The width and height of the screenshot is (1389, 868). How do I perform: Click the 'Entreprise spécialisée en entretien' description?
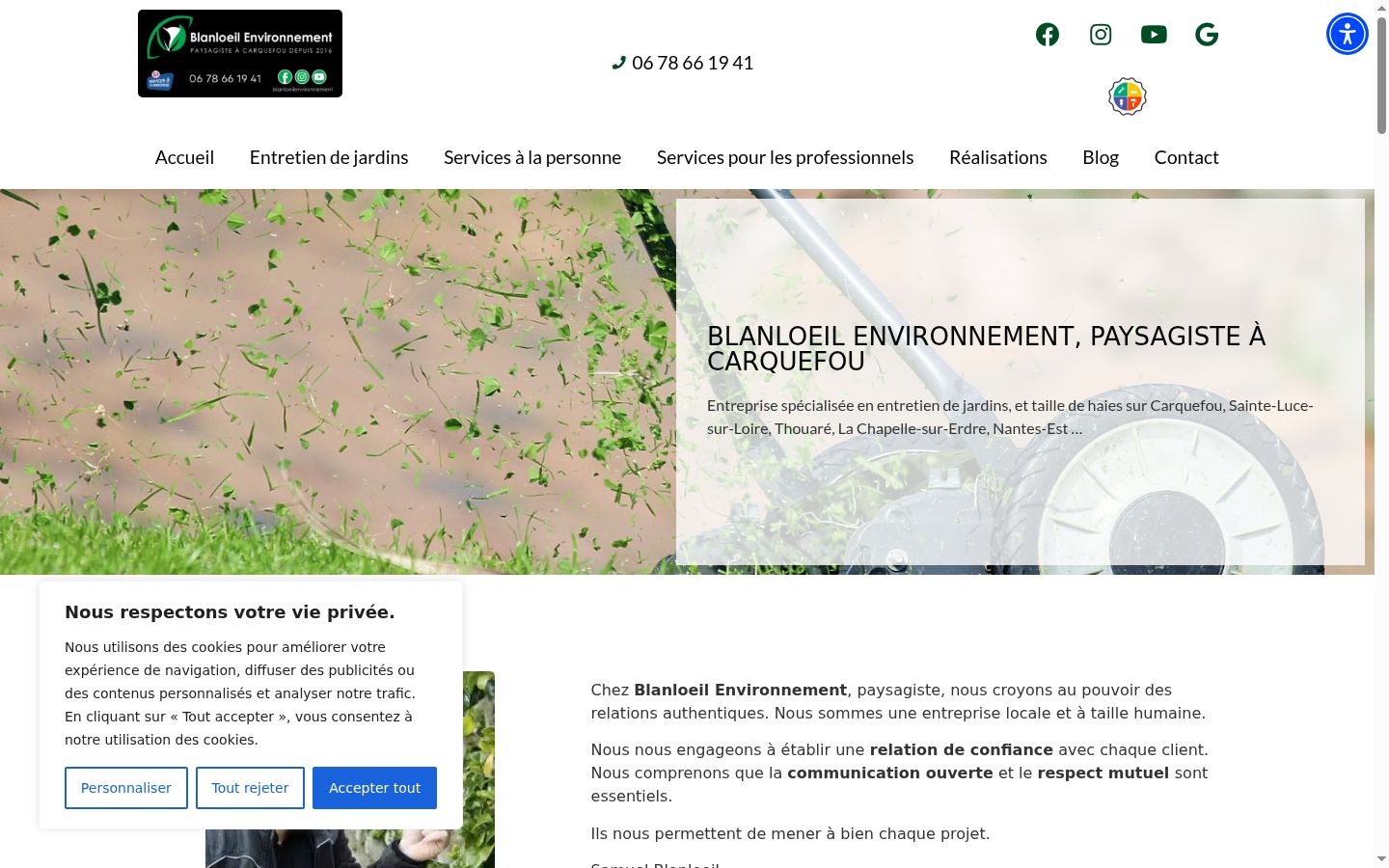click(1010, 417)
